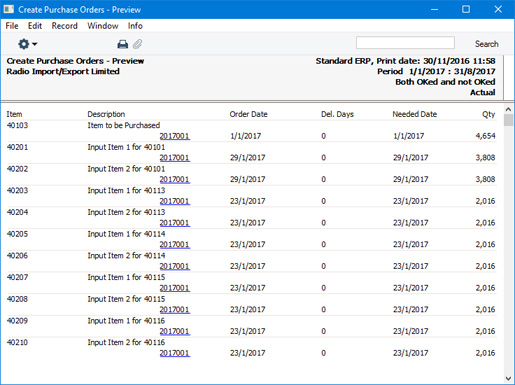This screenshot has height=385, width=515.
Task: Open 2017001 link for item 40206
Action: [175, 266]
